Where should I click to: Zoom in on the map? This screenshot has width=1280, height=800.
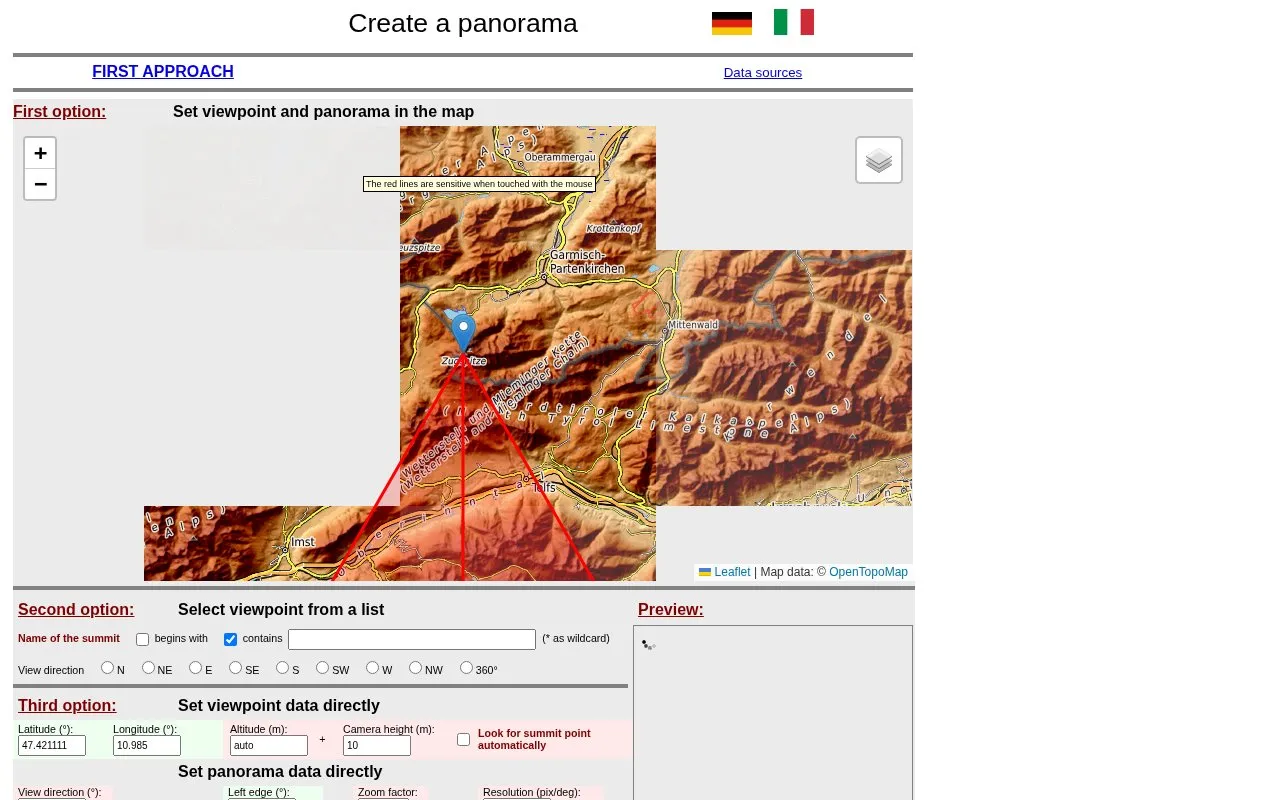tap(40, 153)
